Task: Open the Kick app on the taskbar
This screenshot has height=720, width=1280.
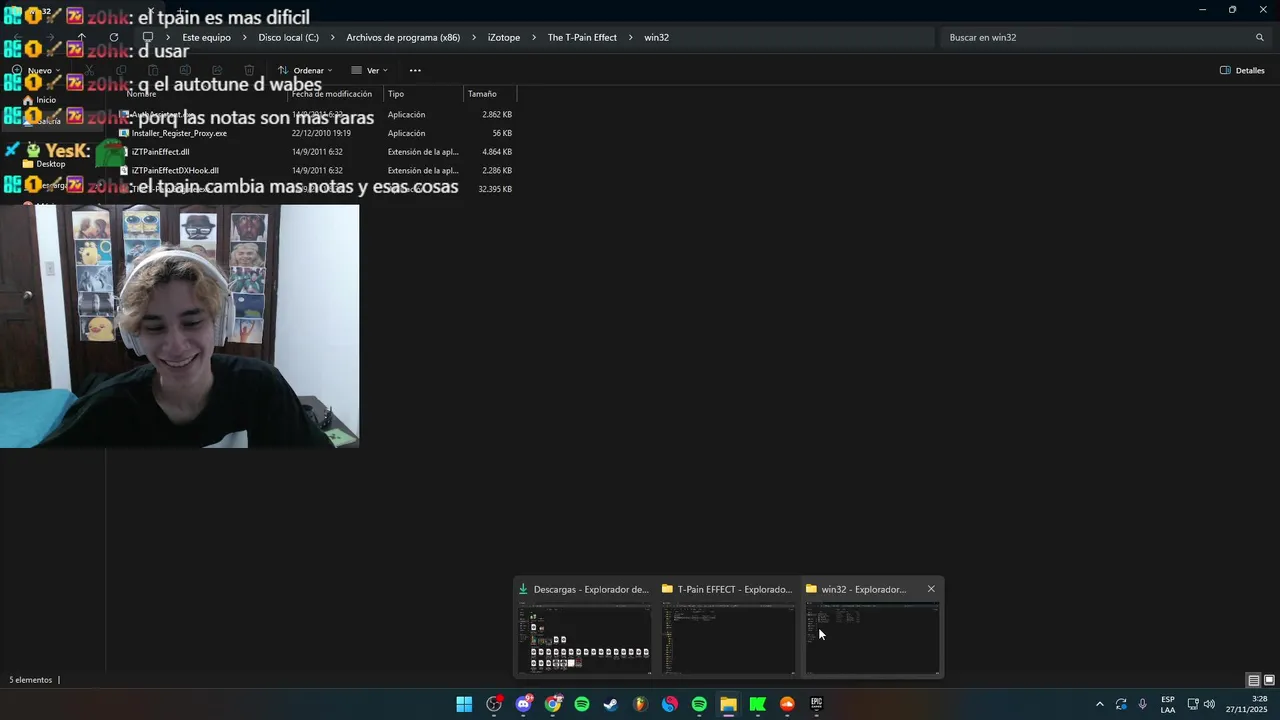Action: point(758,704)
